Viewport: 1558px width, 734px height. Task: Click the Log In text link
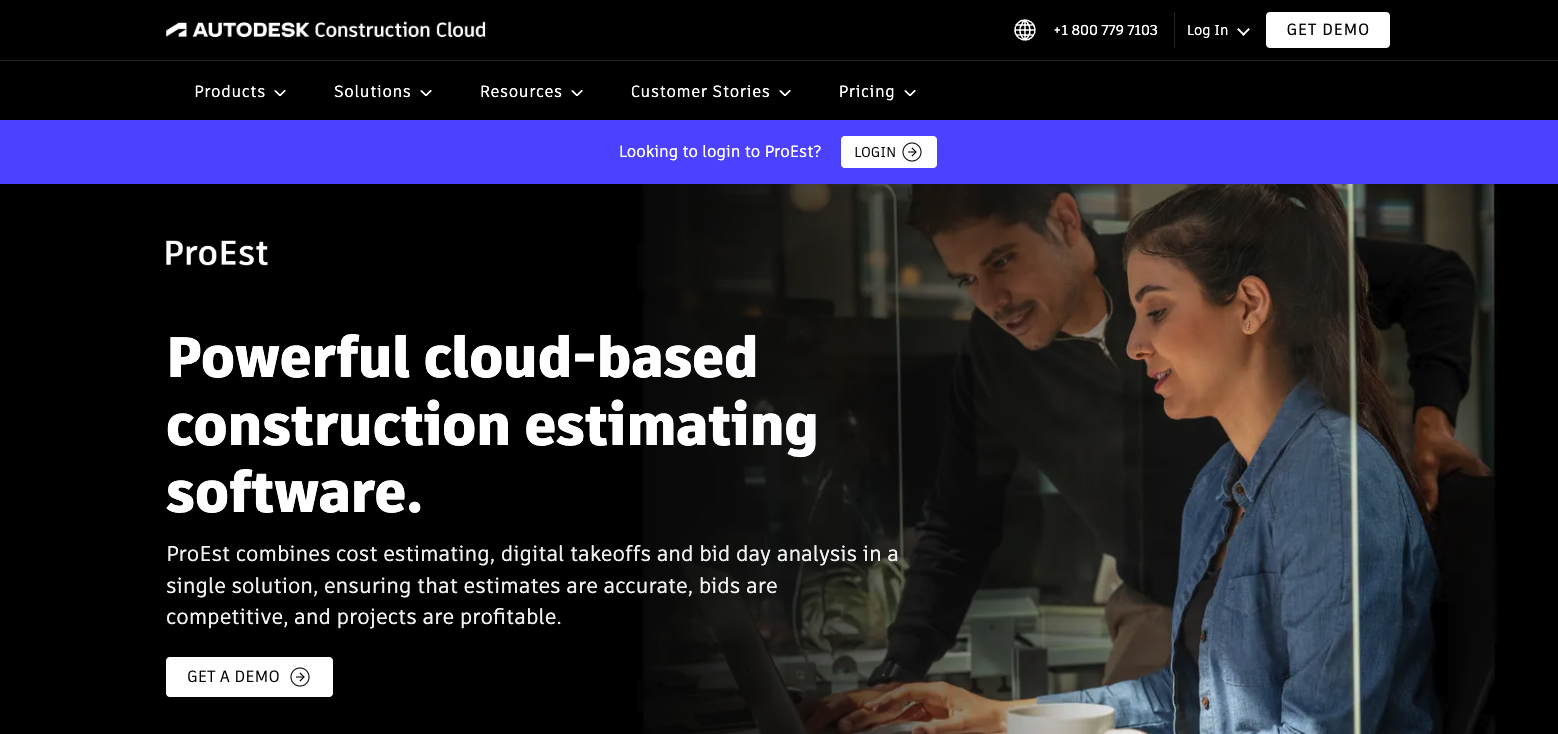(x=1207, y=30)
